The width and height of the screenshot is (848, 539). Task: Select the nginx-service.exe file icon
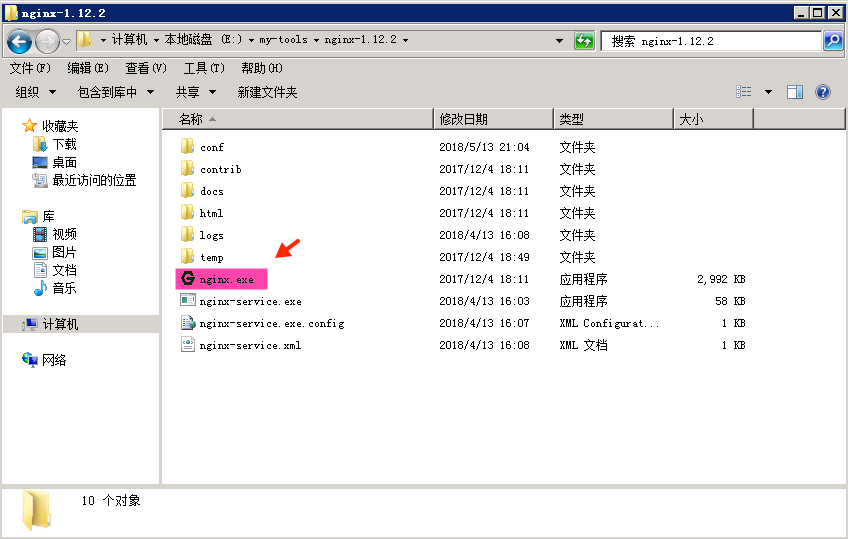click(x=187, y=301)
